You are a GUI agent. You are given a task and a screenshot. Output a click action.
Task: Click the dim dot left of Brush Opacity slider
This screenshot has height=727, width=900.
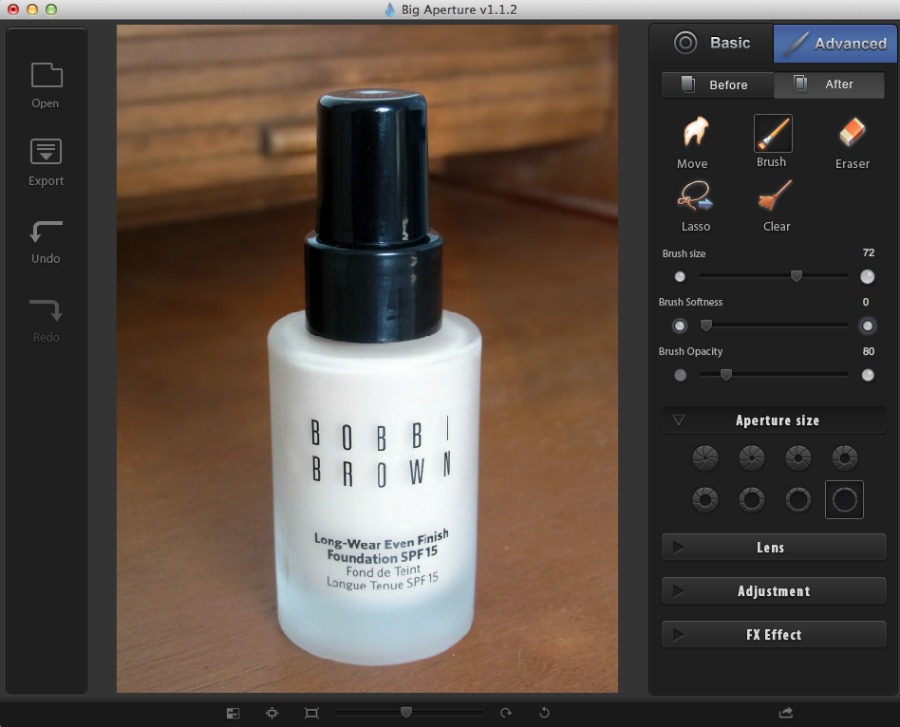680,375
